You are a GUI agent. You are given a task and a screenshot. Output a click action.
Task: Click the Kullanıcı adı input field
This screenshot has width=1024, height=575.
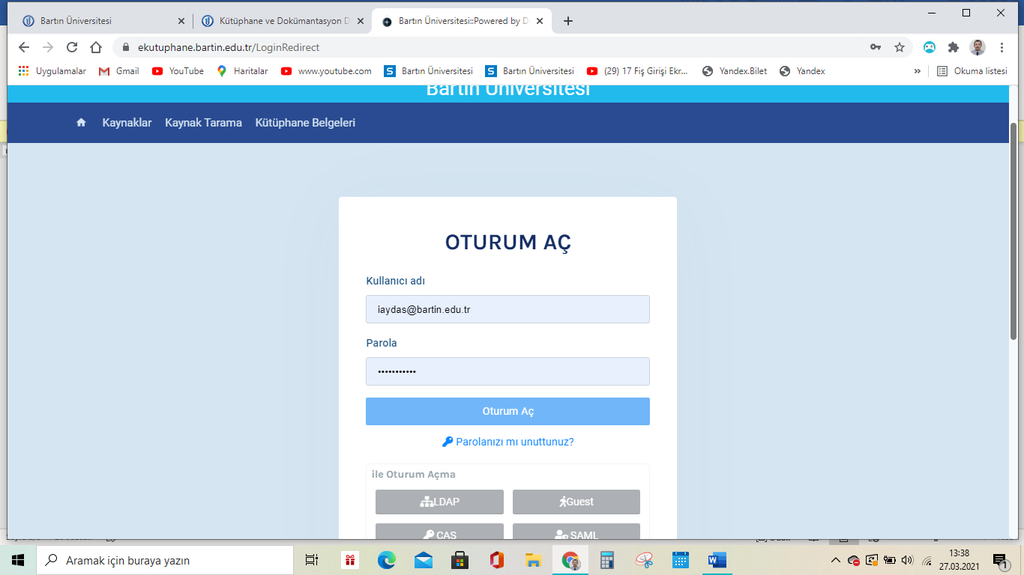(x=508, y=310)
